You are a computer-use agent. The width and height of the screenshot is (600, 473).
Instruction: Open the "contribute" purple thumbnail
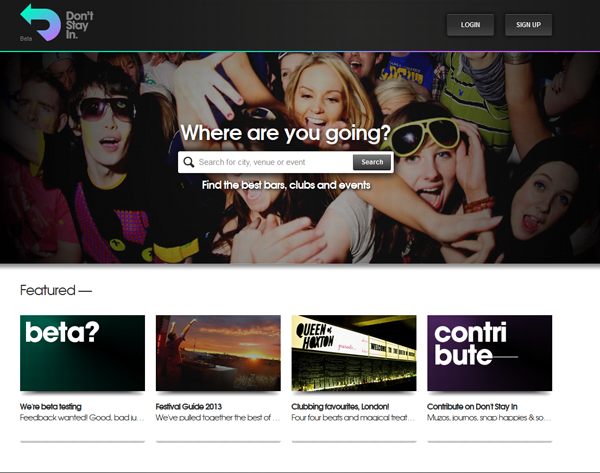[x=489, y=353]
